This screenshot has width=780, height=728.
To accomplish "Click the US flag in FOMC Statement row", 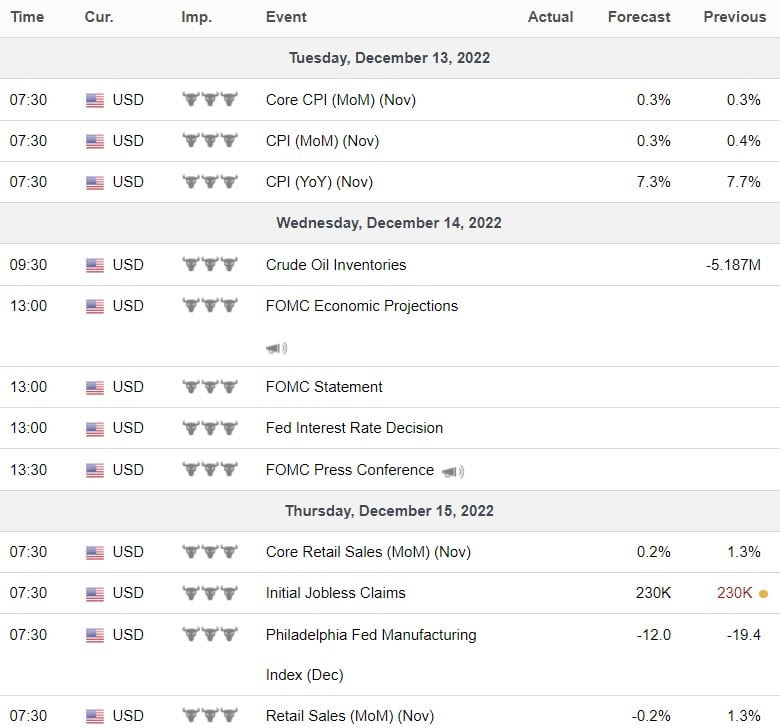I will [x=95, y=388].
